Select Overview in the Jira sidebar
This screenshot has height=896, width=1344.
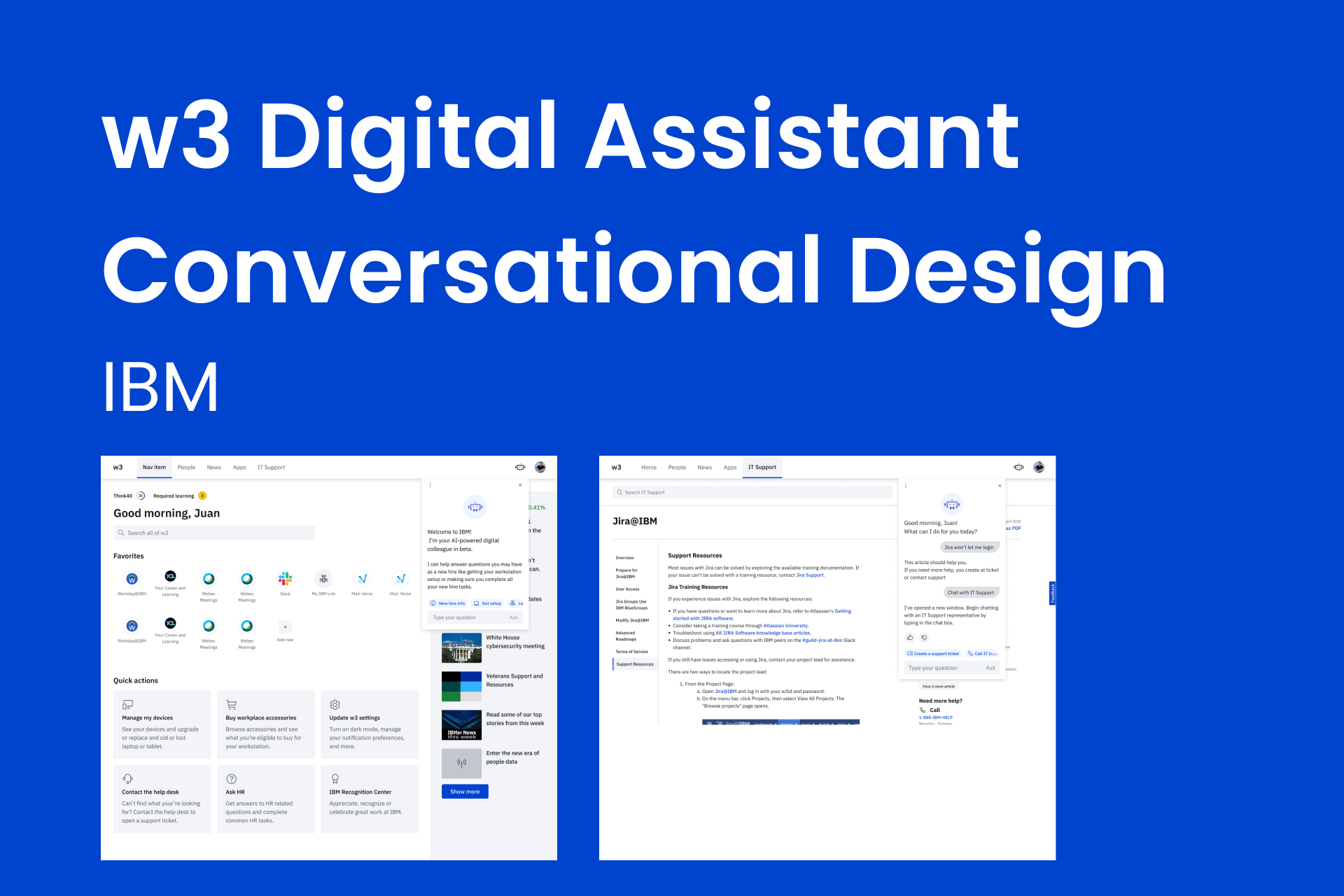click(624, 558)
